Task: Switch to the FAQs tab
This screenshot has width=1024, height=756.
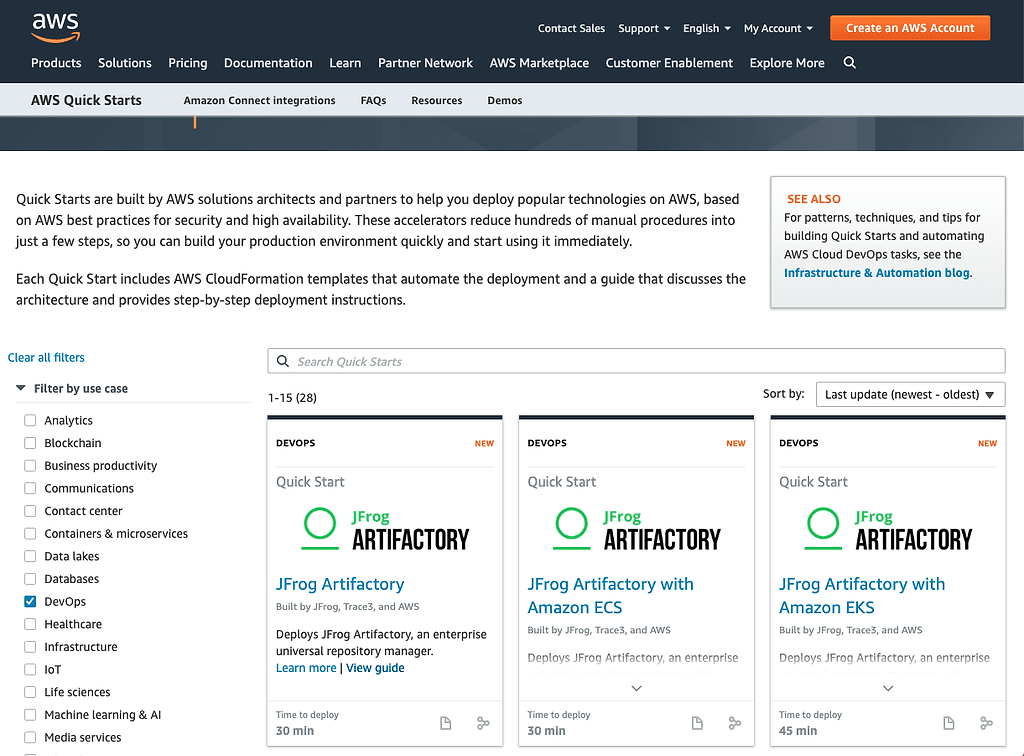Action: pos(373,100)
